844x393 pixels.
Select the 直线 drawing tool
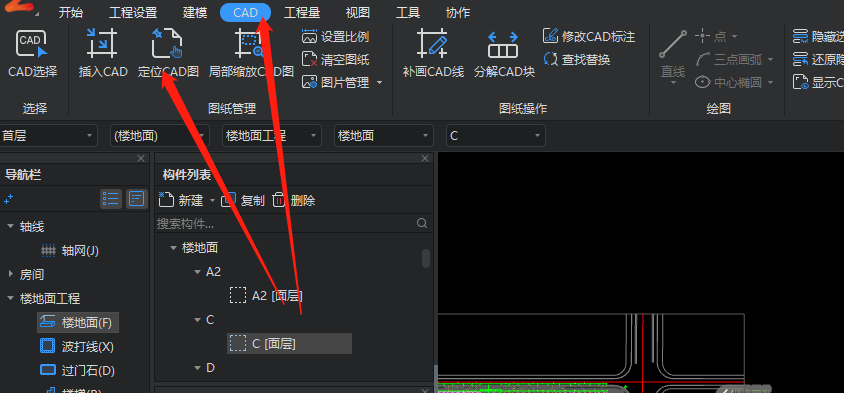point(672,54)
